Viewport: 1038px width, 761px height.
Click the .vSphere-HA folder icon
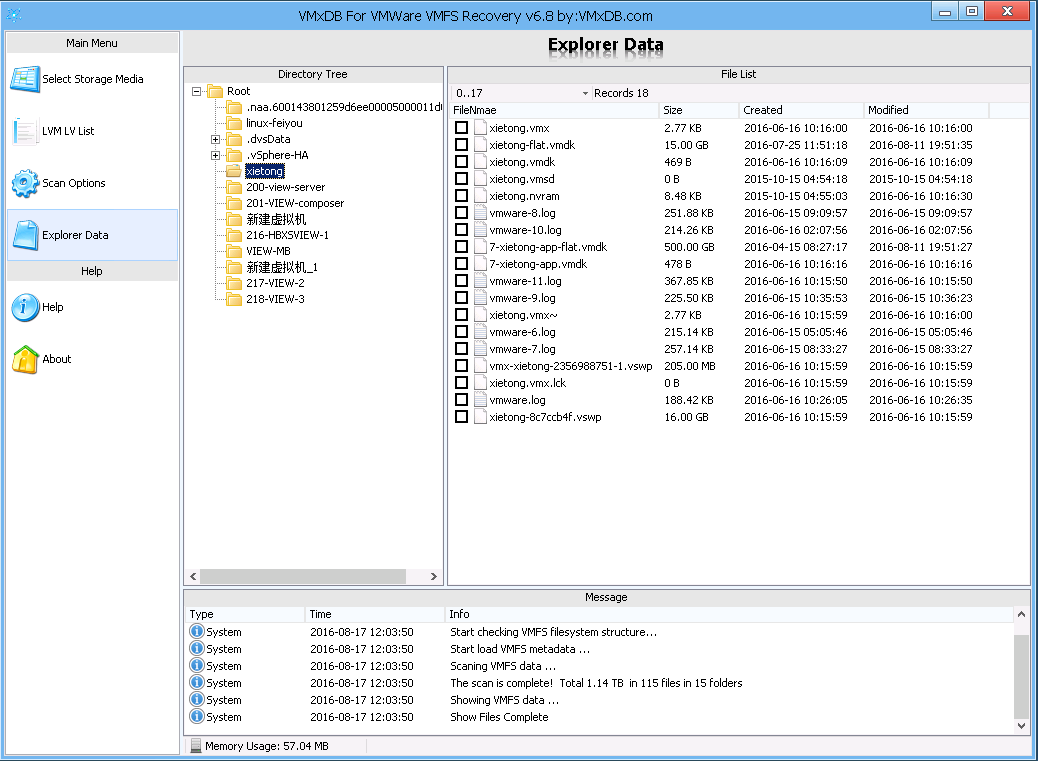click(234, 155)
